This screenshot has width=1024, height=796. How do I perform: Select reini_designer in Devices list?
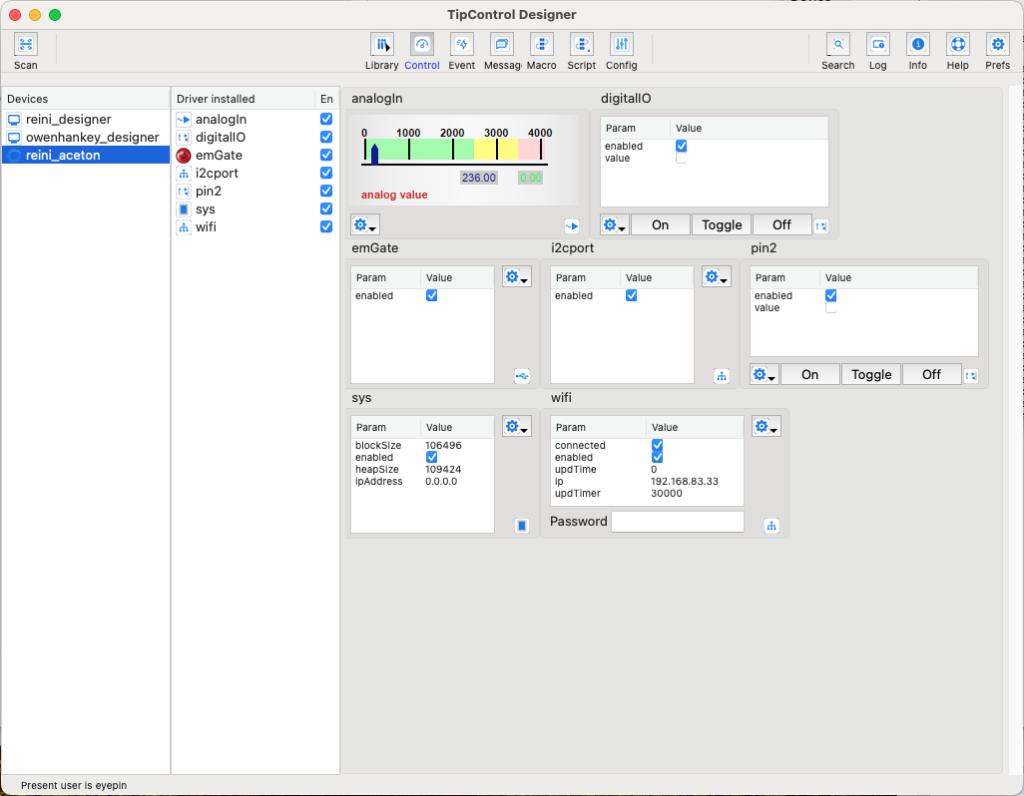click(68, 119)
